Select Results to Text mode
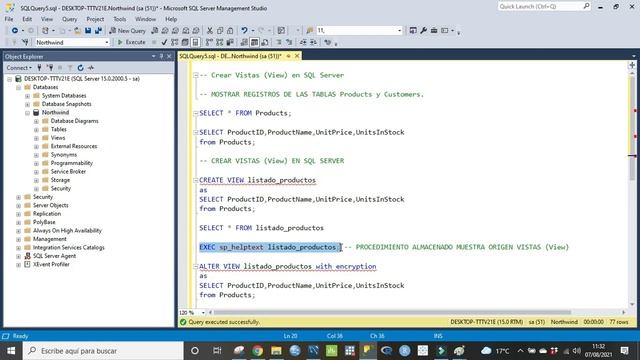 tap(244, 42)
